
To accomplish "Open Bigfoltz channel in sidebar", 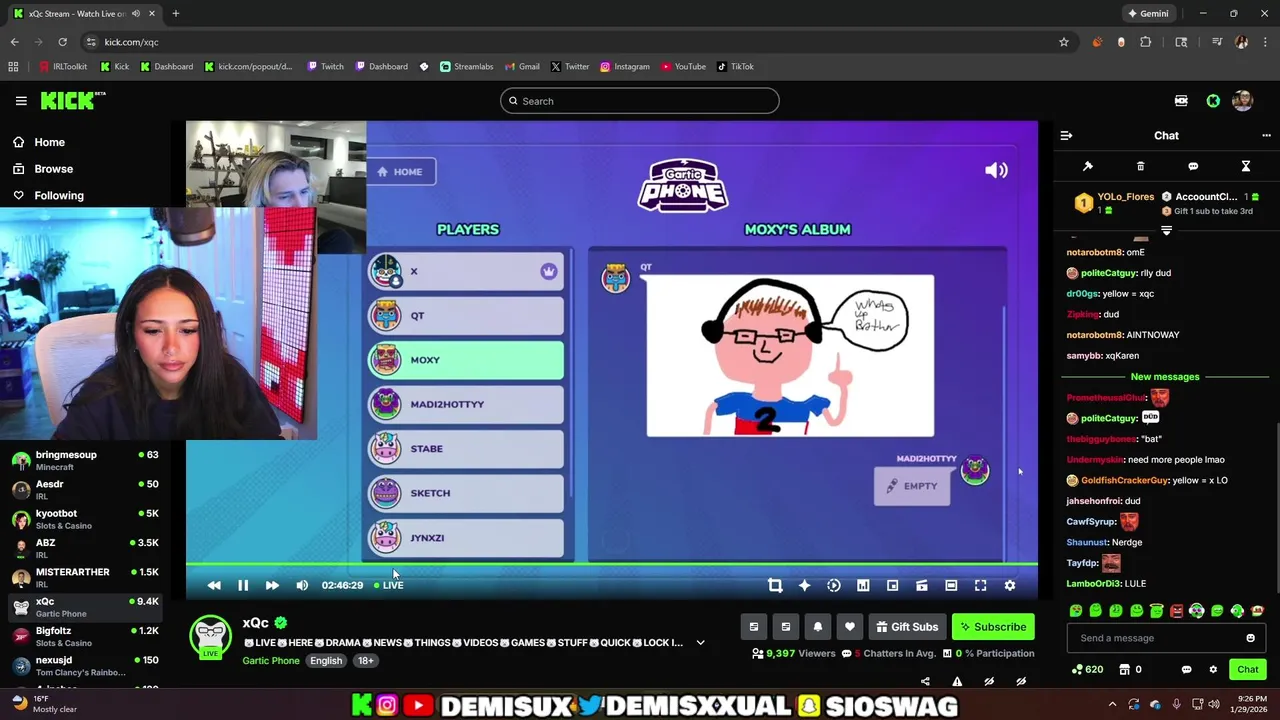I will point(85,636).
